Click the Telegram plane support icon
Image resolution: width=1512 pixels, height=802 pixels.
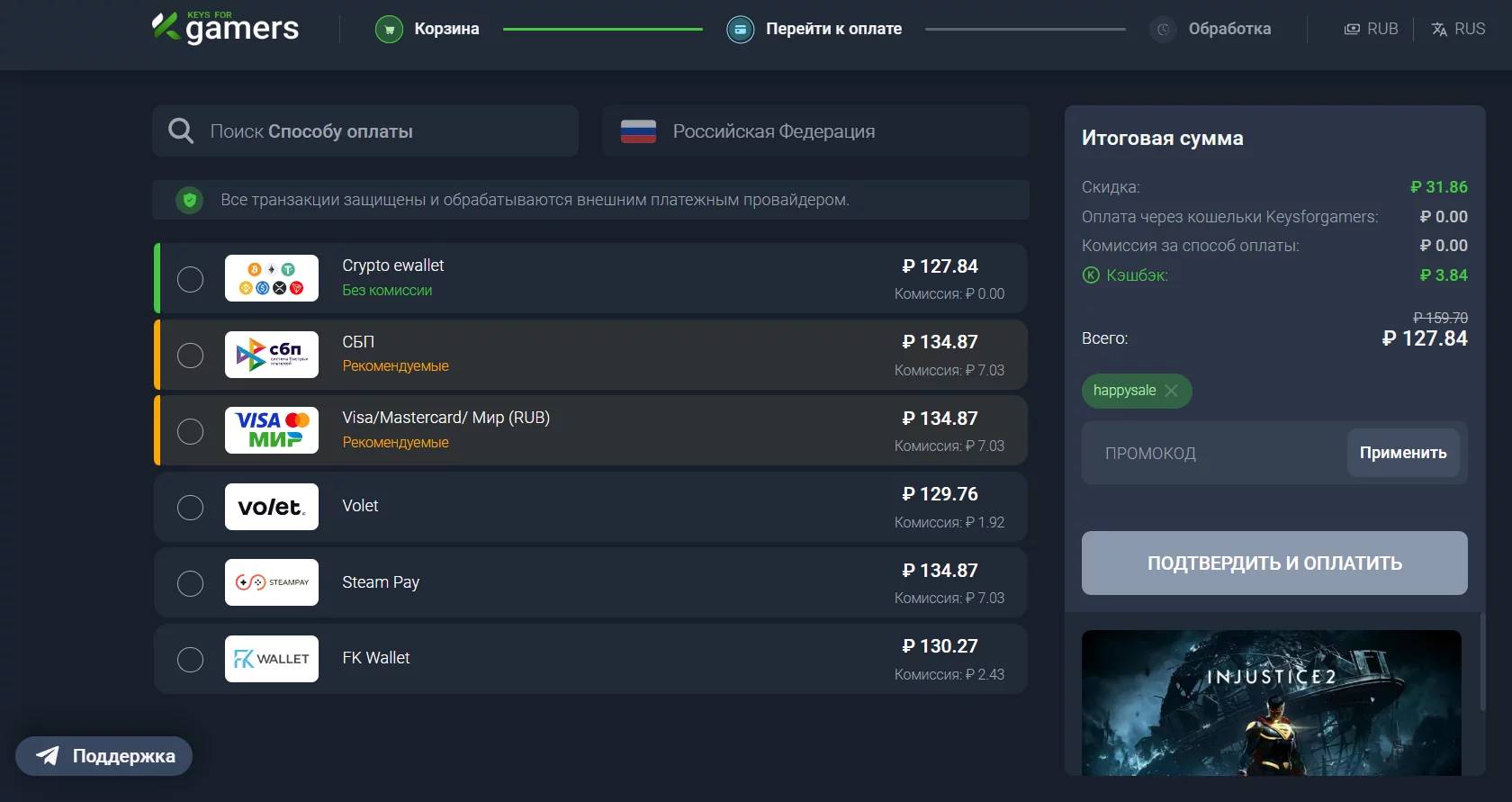coord(48,756)
